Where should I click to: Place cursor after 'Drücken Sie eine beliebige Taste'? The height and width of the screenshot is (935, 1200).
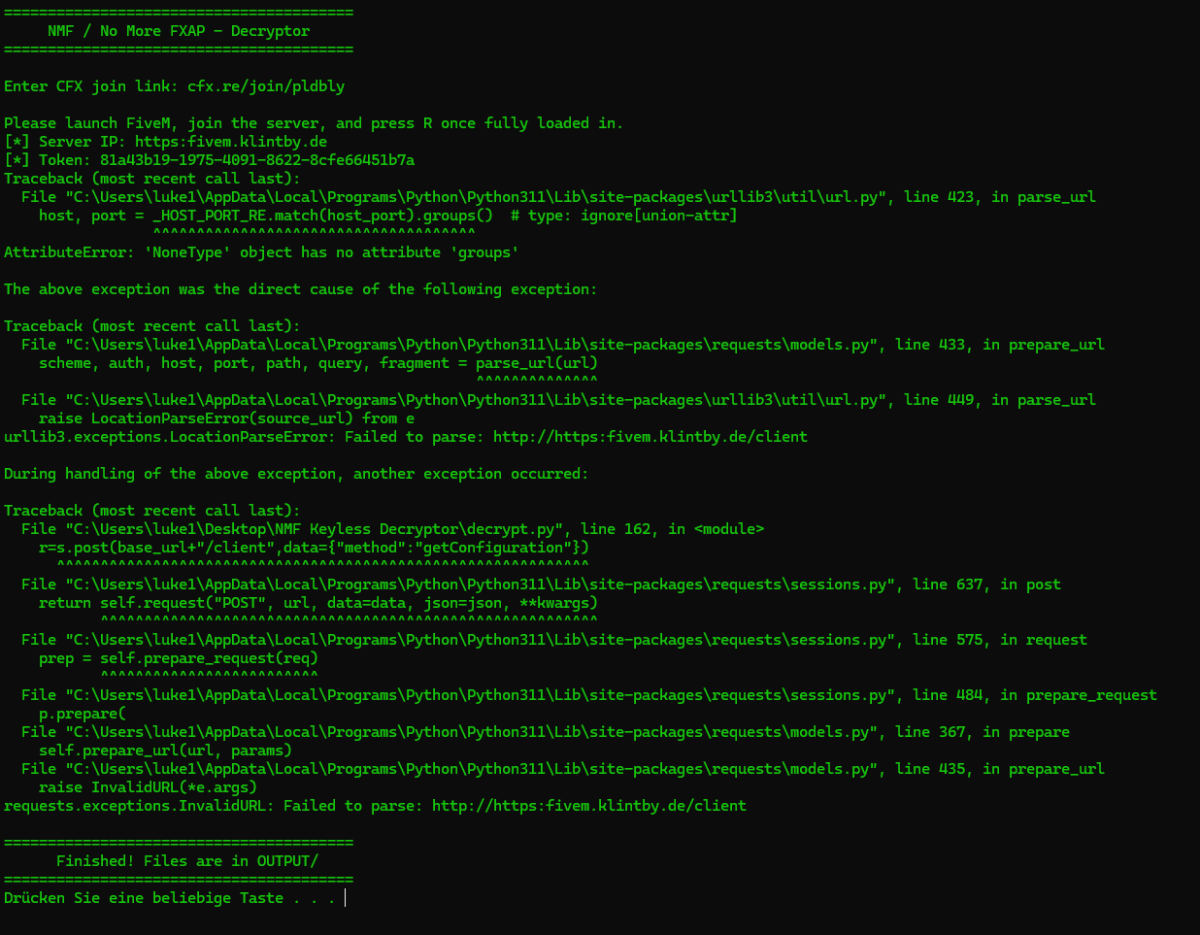343,898
